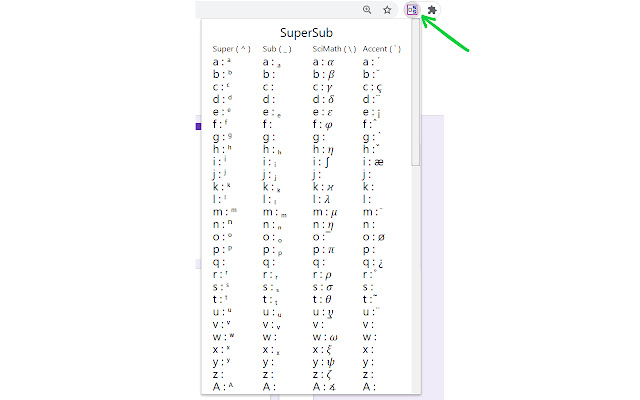
Task: Choose superscript n in the Super column
Action: coord(230,222)
